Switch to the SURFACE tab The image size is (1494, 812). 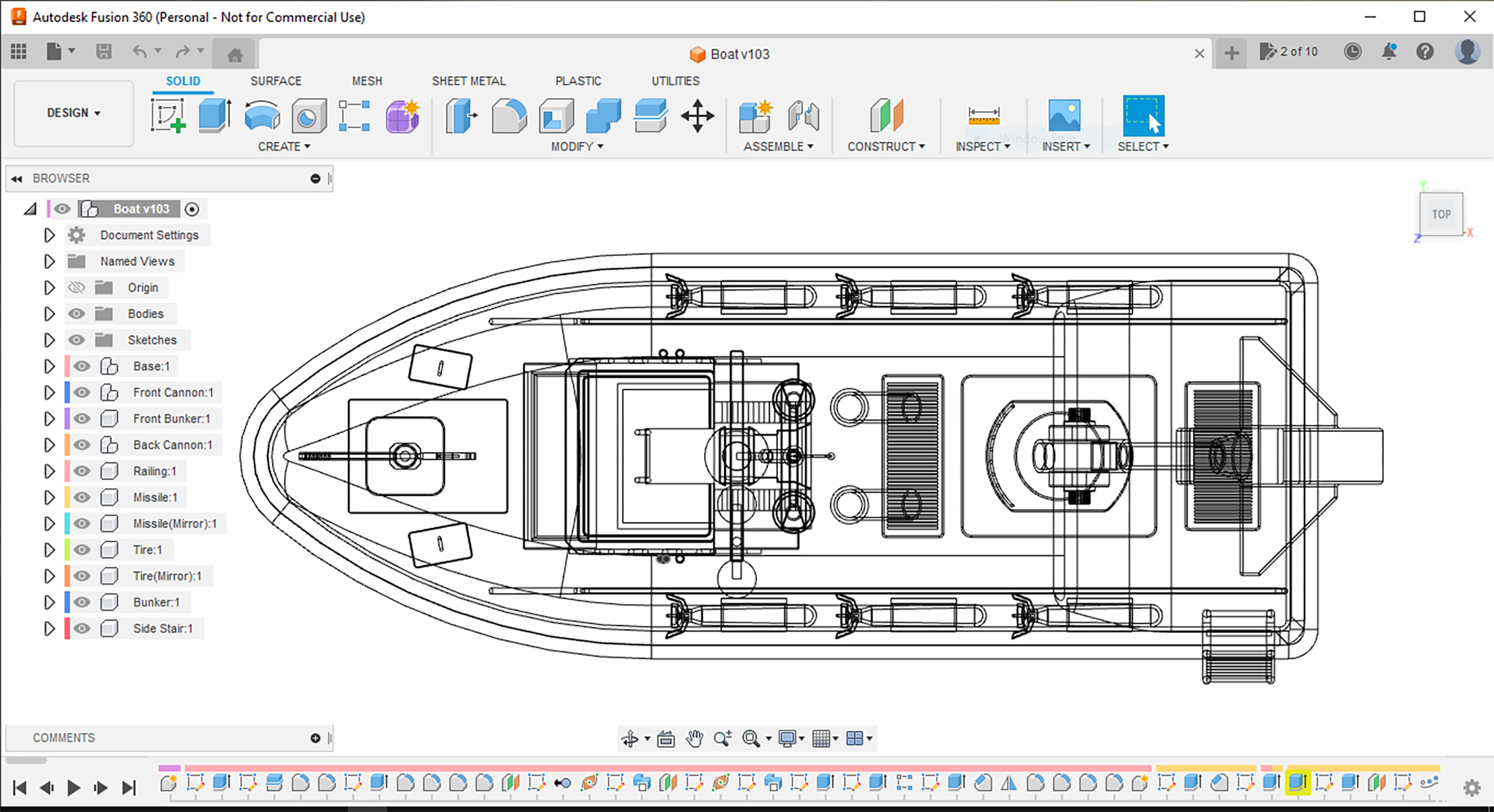tap(275, 81)
